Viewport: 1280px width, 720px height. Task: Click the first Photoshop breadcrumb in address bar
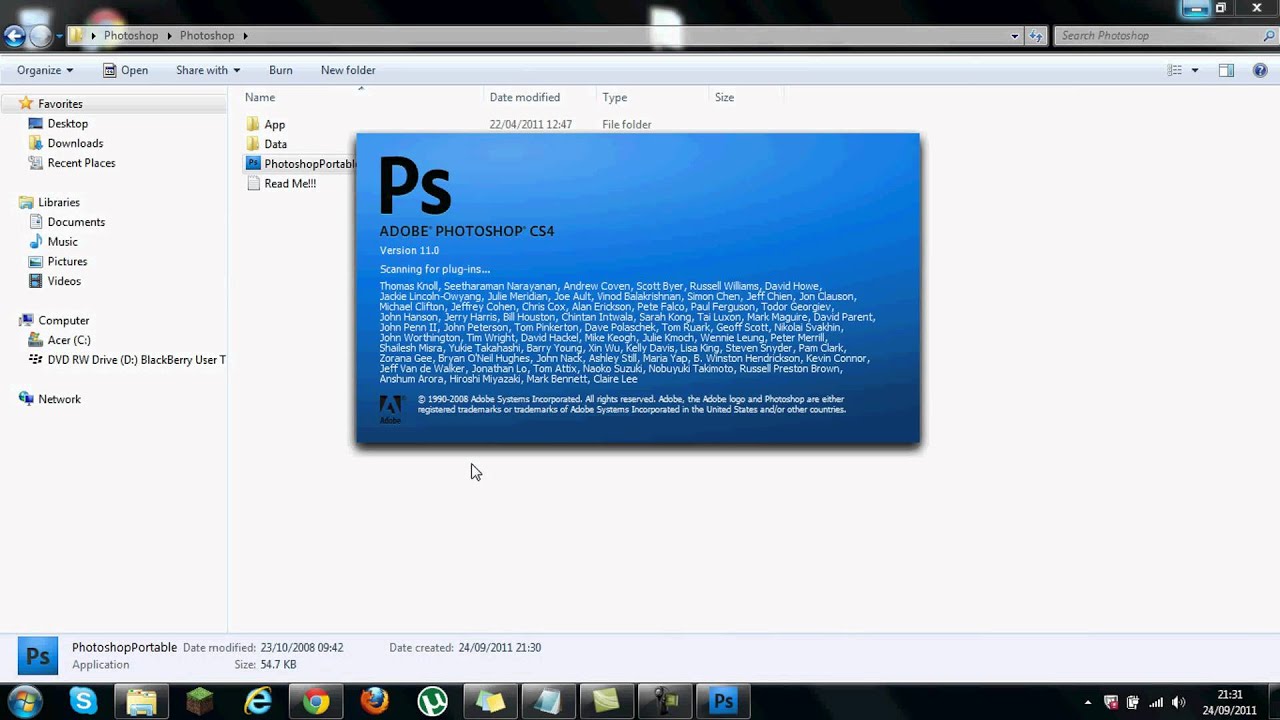tap(131, 36)
